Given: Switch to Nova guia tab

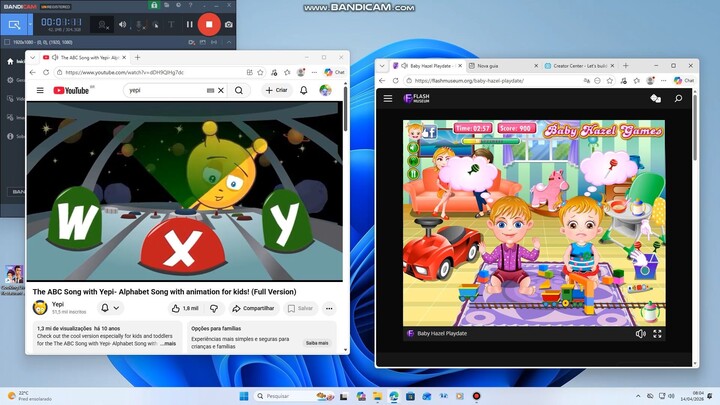Looking at the screenshot, I should tap(503, 66).
